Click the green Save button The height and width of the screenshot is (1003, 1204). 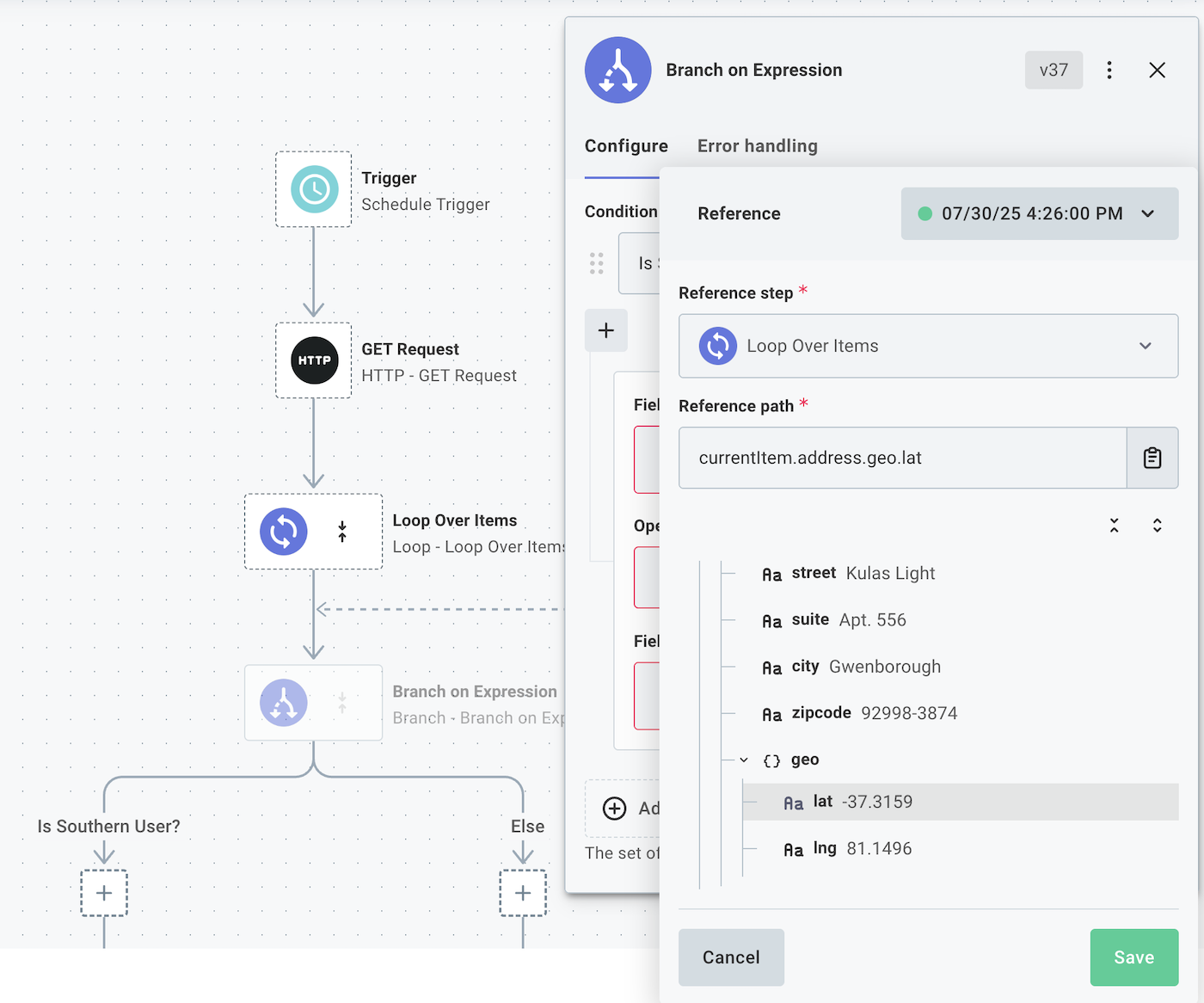point(1134,957)
